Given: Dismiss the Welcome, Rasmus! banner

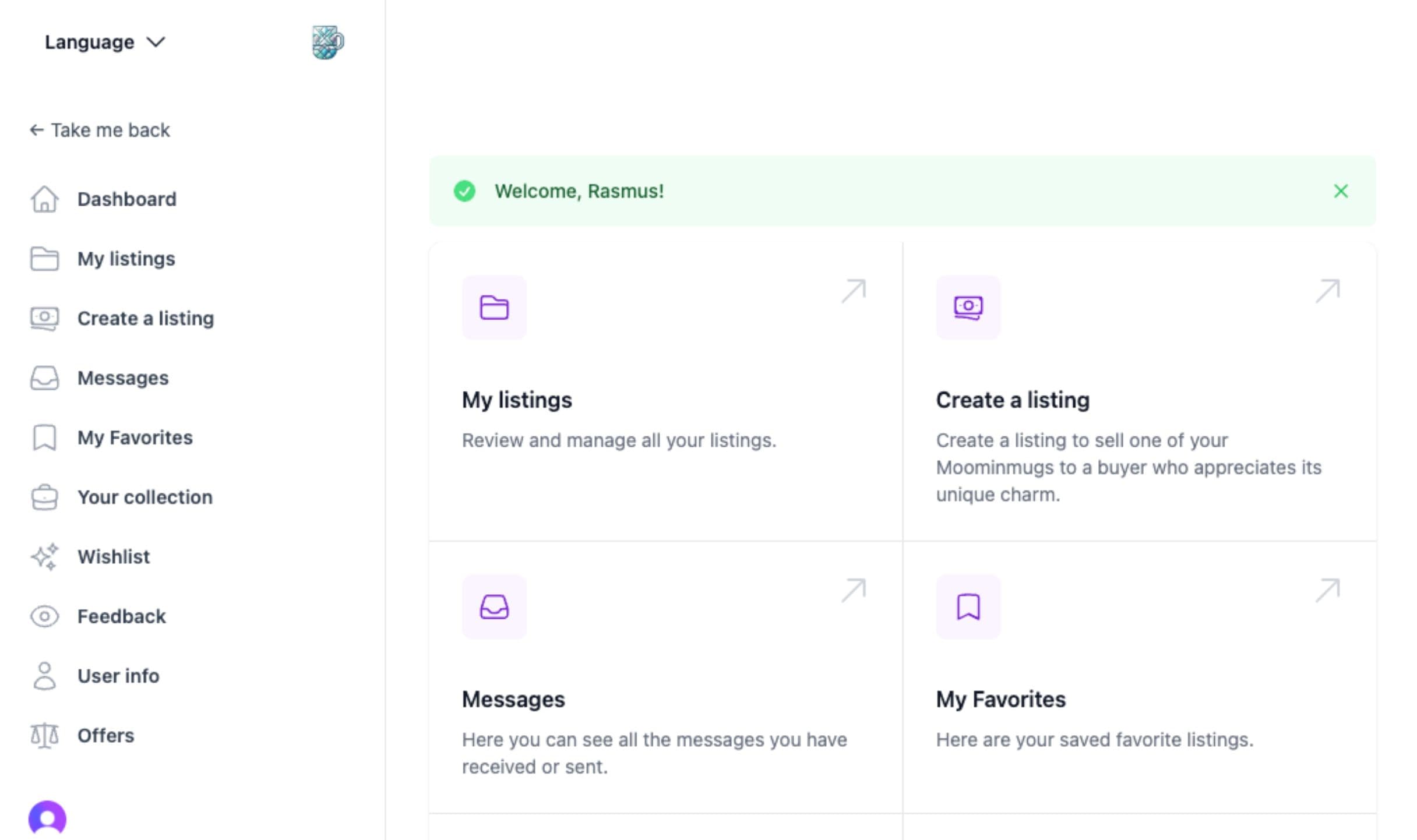Looking at the screenshot, I should (1341, 191).
